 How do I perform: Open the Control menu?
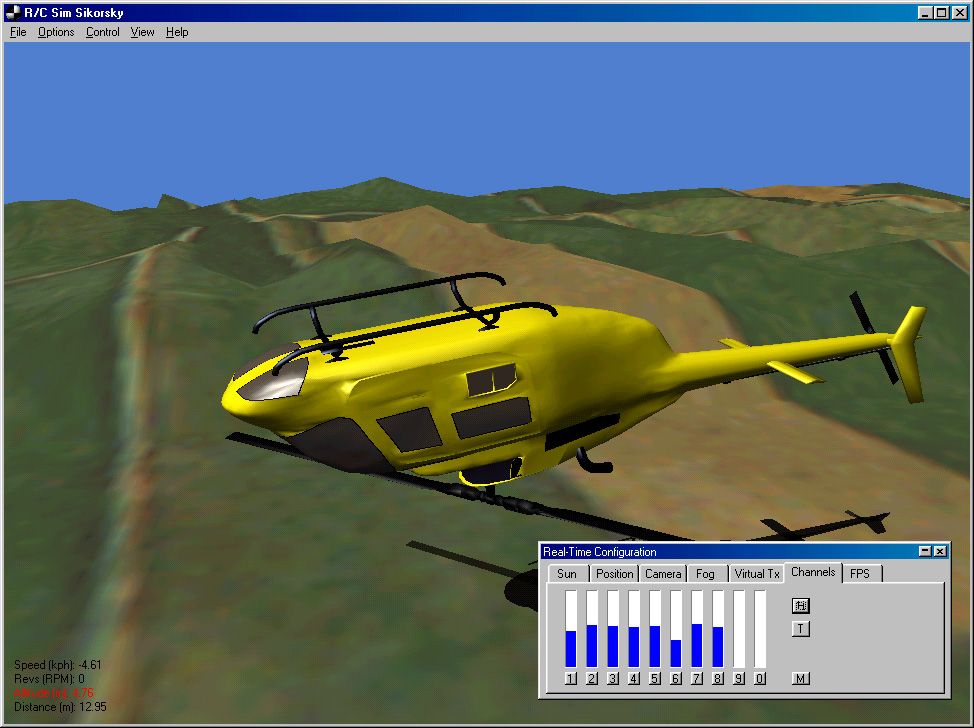pos(102,32)
